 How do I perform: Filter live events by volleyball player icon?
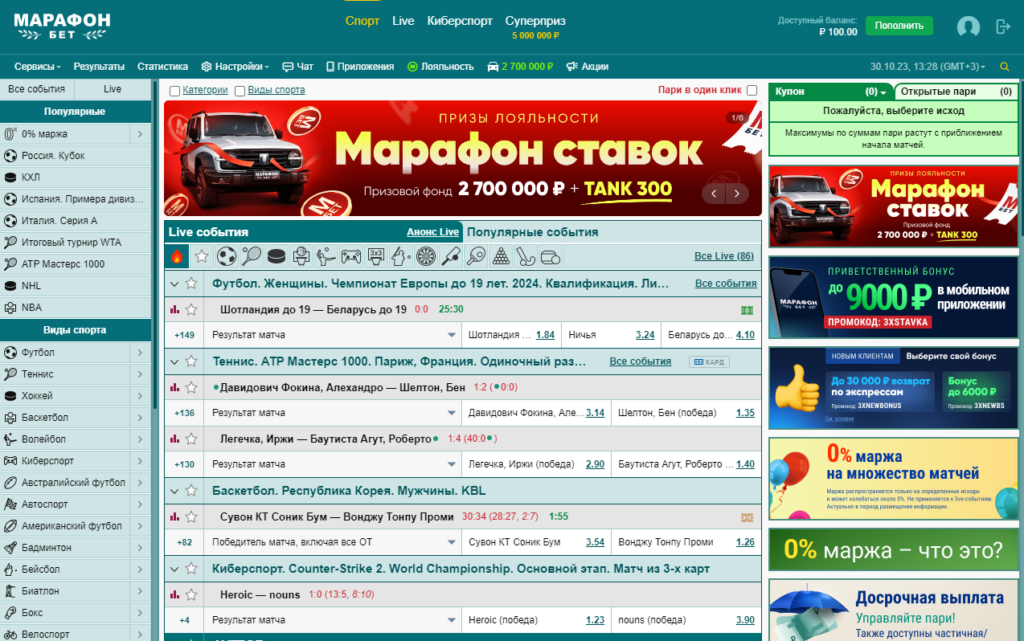pyautogui.click(x=326, y=257)
